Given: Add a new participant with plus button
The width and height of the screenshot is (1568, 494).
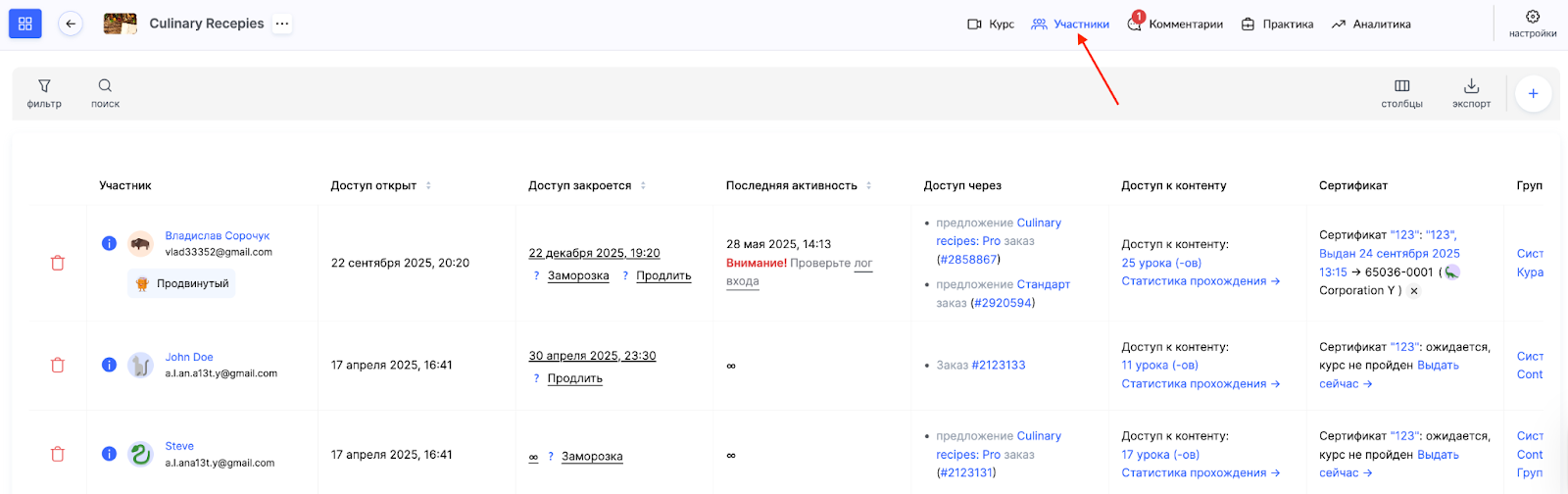Looking at the screenshot, I should pyautogui.click(x=1533, y=94).
